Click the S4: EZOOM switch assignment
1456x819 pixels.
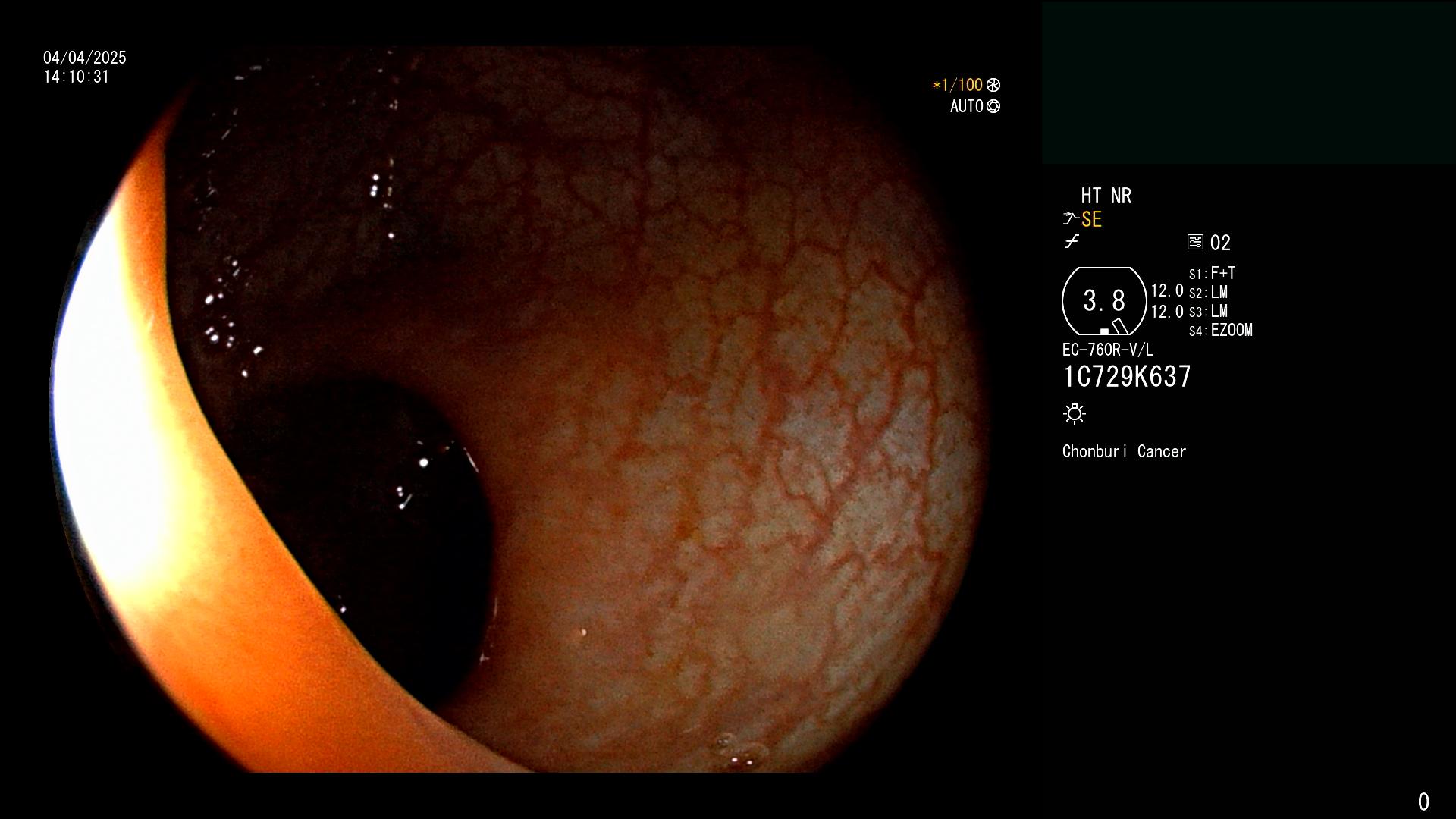tap(1221, 331)
